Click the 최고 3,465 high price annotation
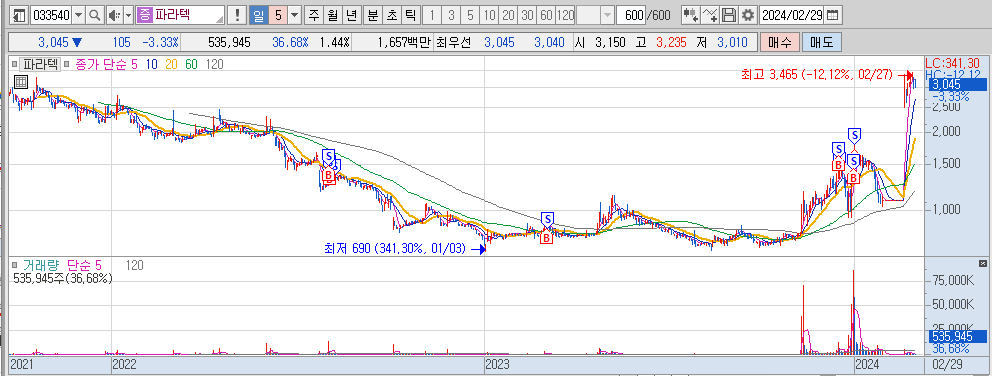This screenshot has height=376, width=992. point(817,75)
